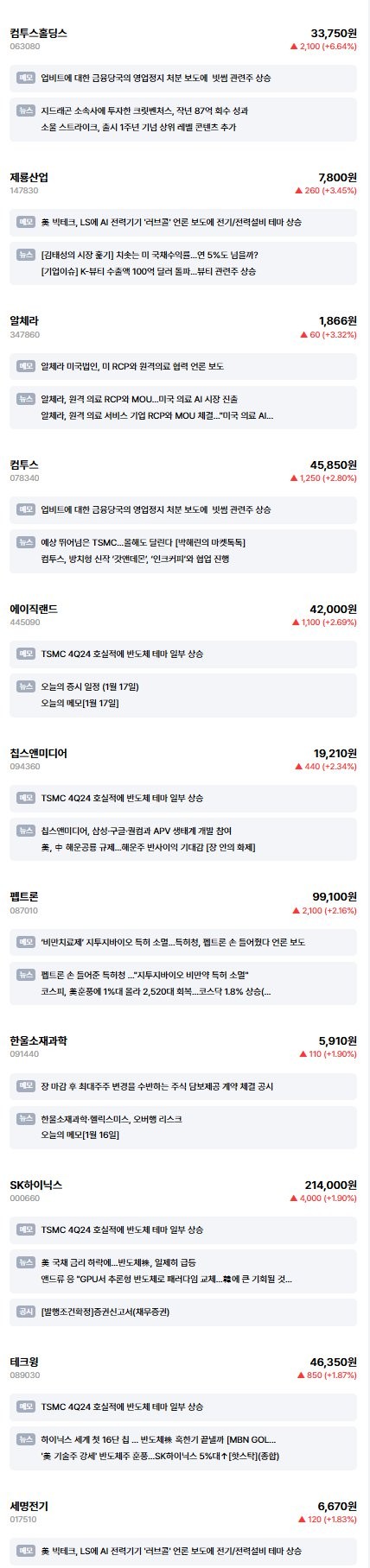Image resolution: width=370 pixels, height=1568 pixels.
Task: Click the 메모 badge under 알체라
Action: [x=26, y=366]
